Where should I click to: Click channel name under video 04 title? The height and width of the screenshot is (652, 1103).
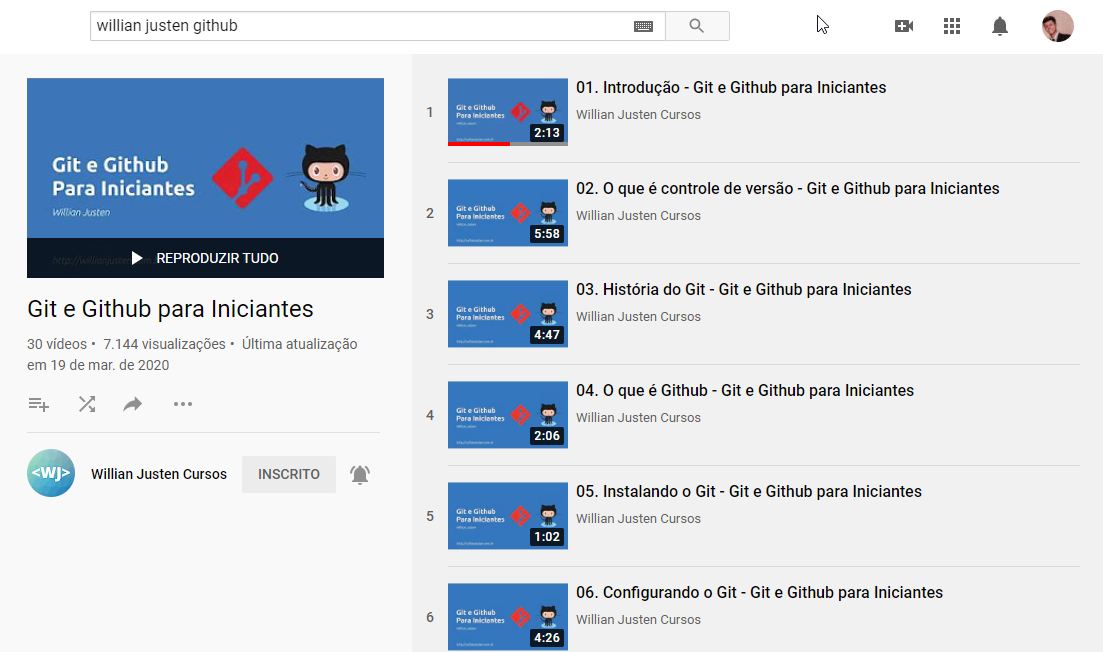[638, 418]
